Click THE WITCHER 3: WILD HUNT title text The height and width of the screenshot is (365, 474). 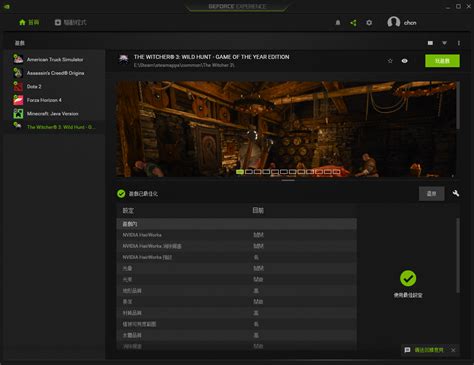(211, 57)
